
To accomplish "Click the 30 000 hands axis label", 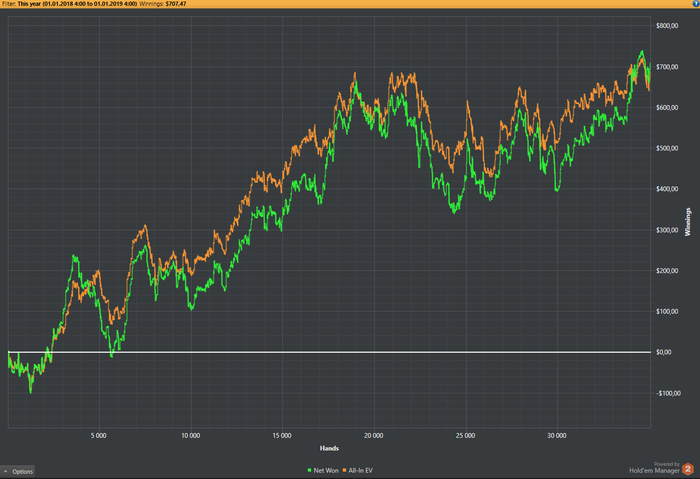I will [557, 436].
